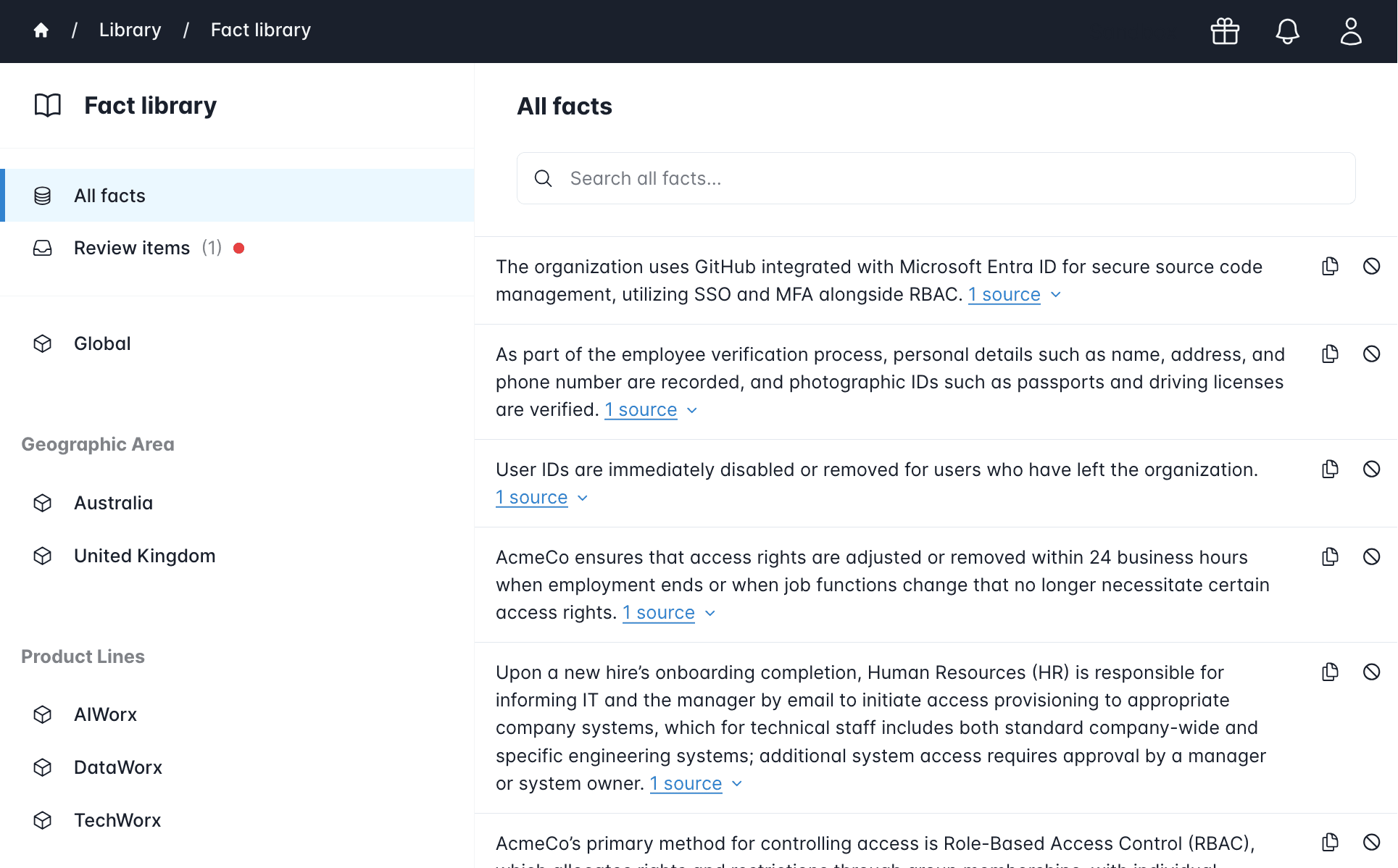The image size is (1398, 868).
Task: Open the gift rewards icon
Action: coord(1225,31)
